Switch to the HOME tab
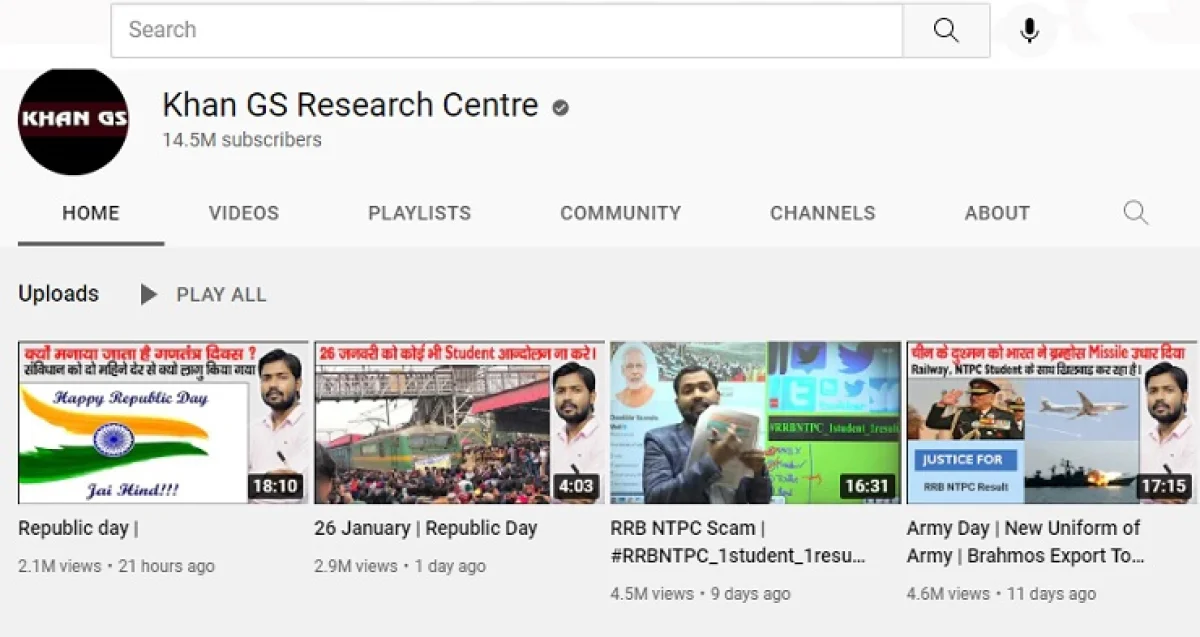The height and width of the screenshot is (637, 1200). (x=91, y=213)
